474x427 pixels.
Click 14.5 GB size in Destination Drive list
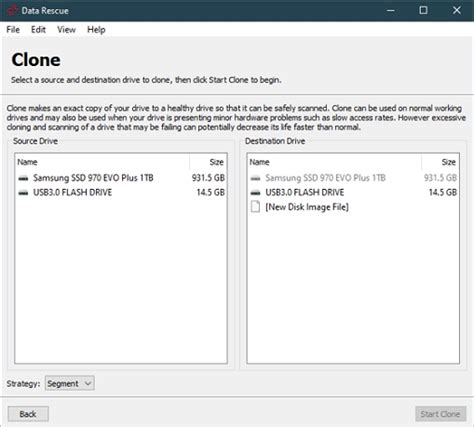(442, 193)
